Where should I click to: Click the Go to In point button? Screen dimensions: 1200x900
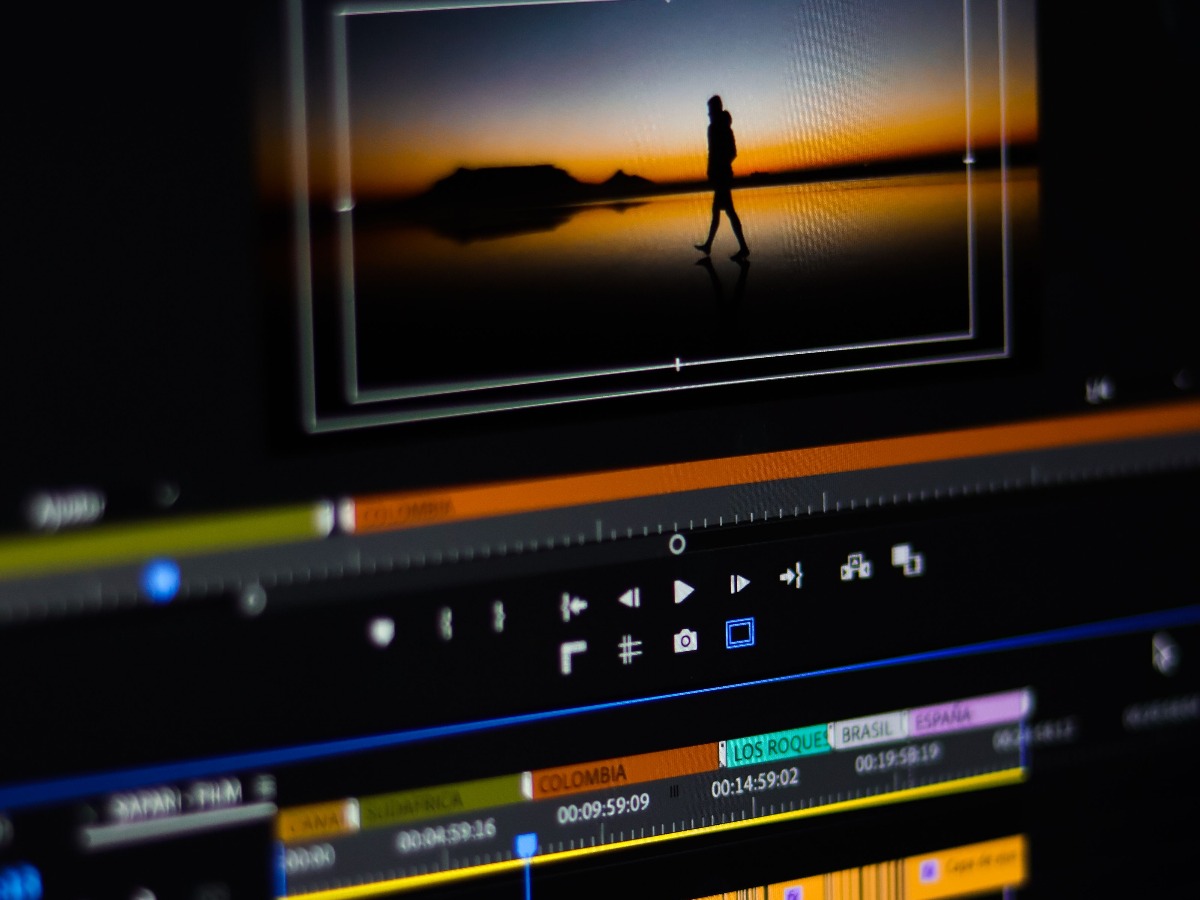coord(574,606)
